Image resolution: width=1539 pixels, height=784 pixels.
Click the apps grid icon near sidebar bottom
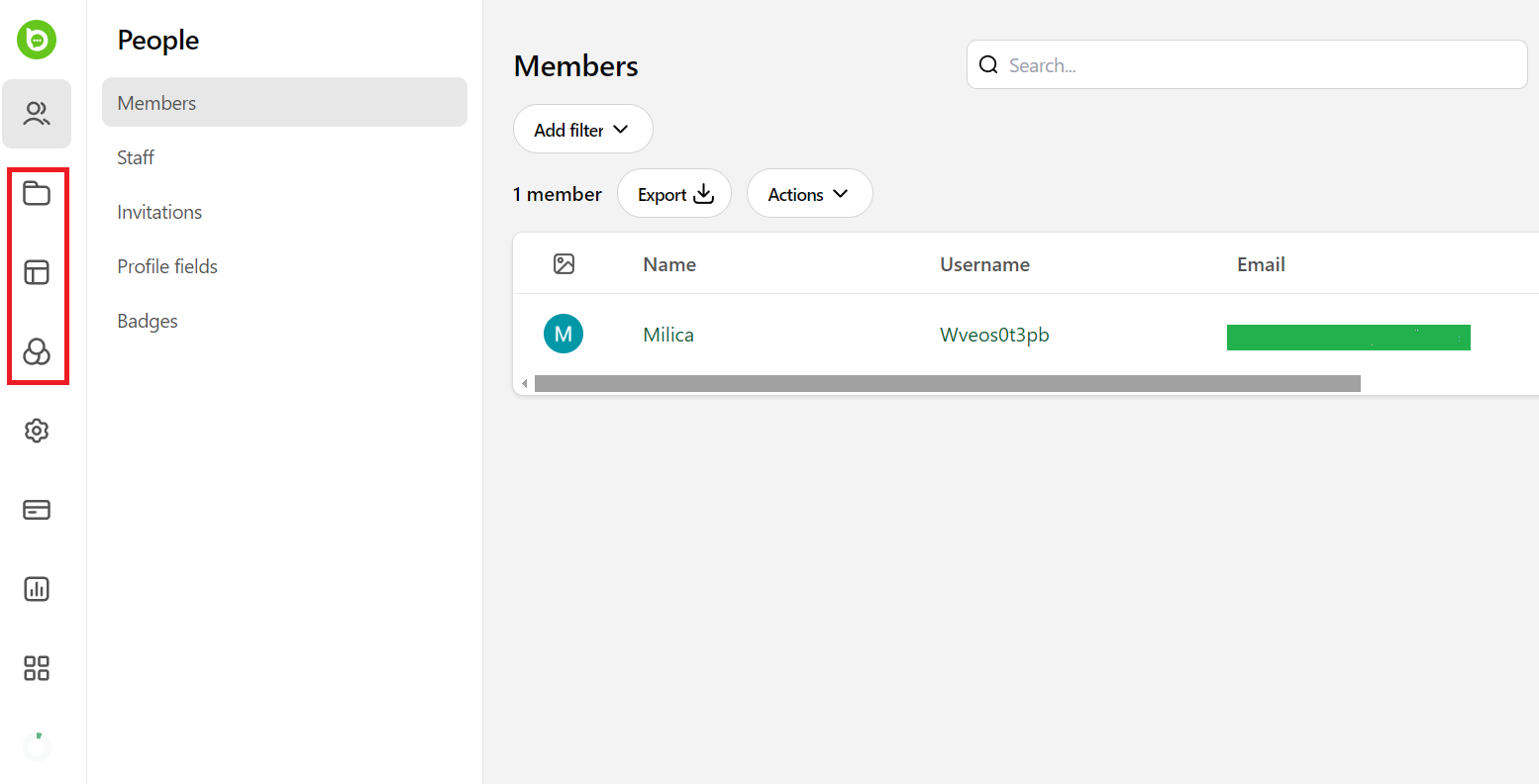[37, 668]
